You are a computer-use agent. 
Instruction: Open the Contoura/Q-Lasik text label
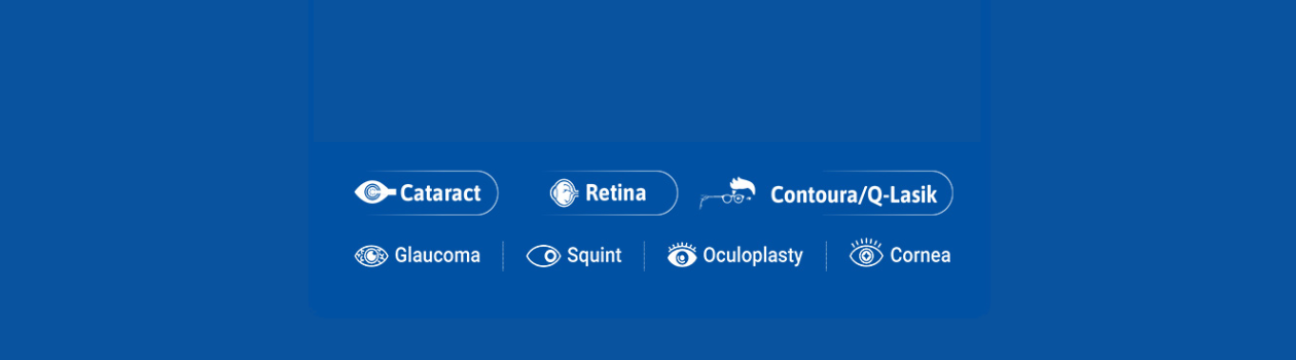tap(853, 195)
